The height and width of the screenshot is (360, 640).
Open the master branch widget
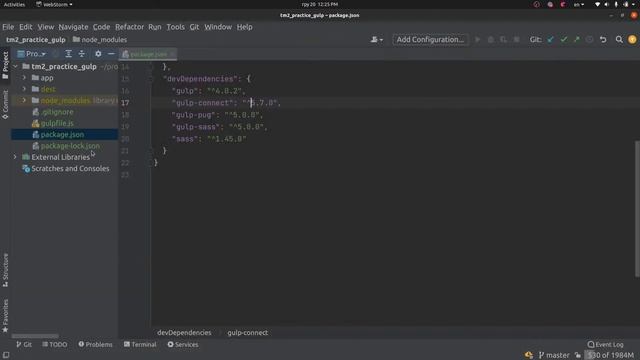click(554, 355)
